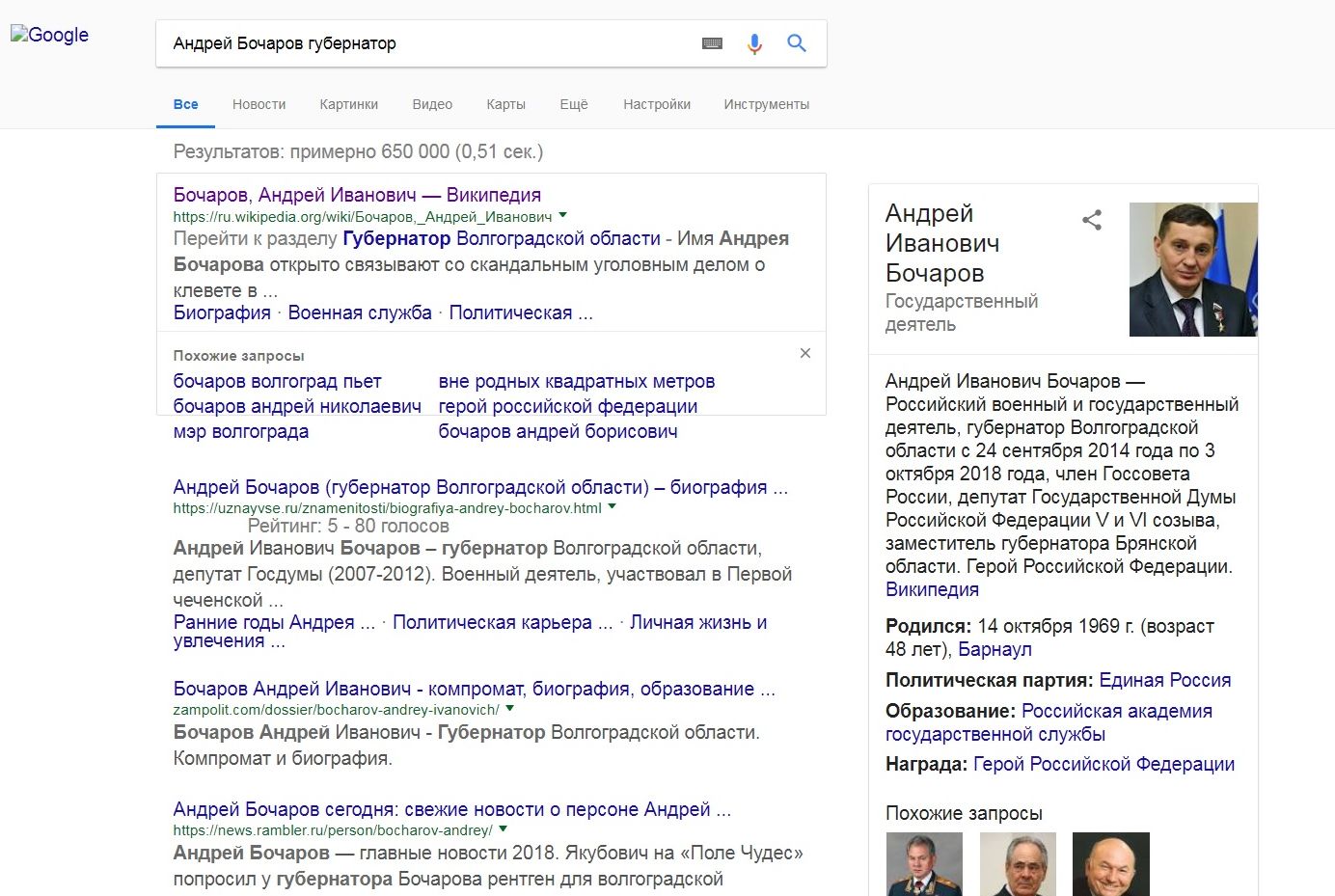The width and height of the screenshot is (1335, 896).
Task: Share the Андрей Иванович Бочаров knowledge panel
Action: pos(1092,220)
